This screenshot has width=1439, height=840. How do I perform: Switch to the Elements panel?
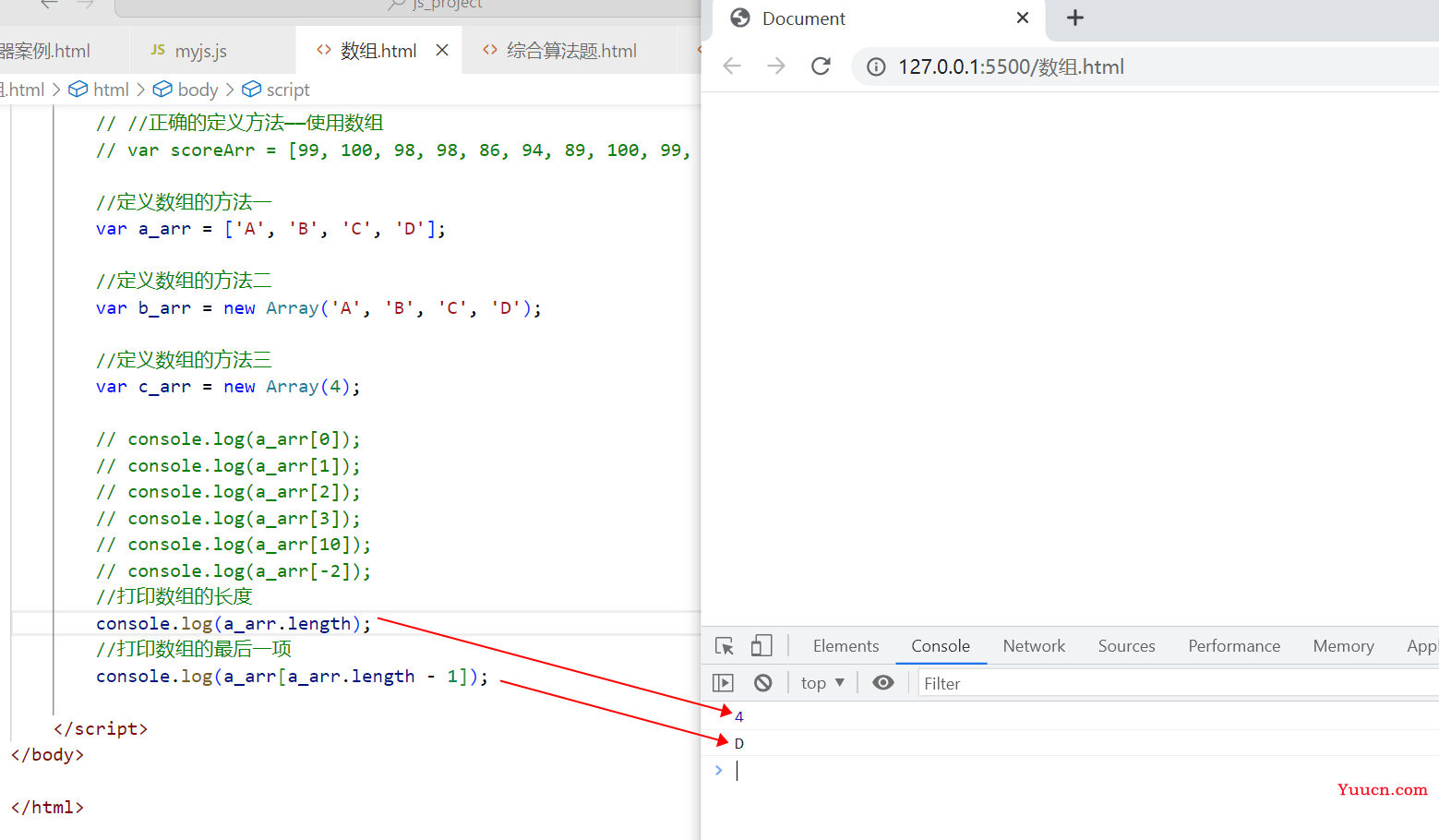pyautogui.click(x=845, y=646)
